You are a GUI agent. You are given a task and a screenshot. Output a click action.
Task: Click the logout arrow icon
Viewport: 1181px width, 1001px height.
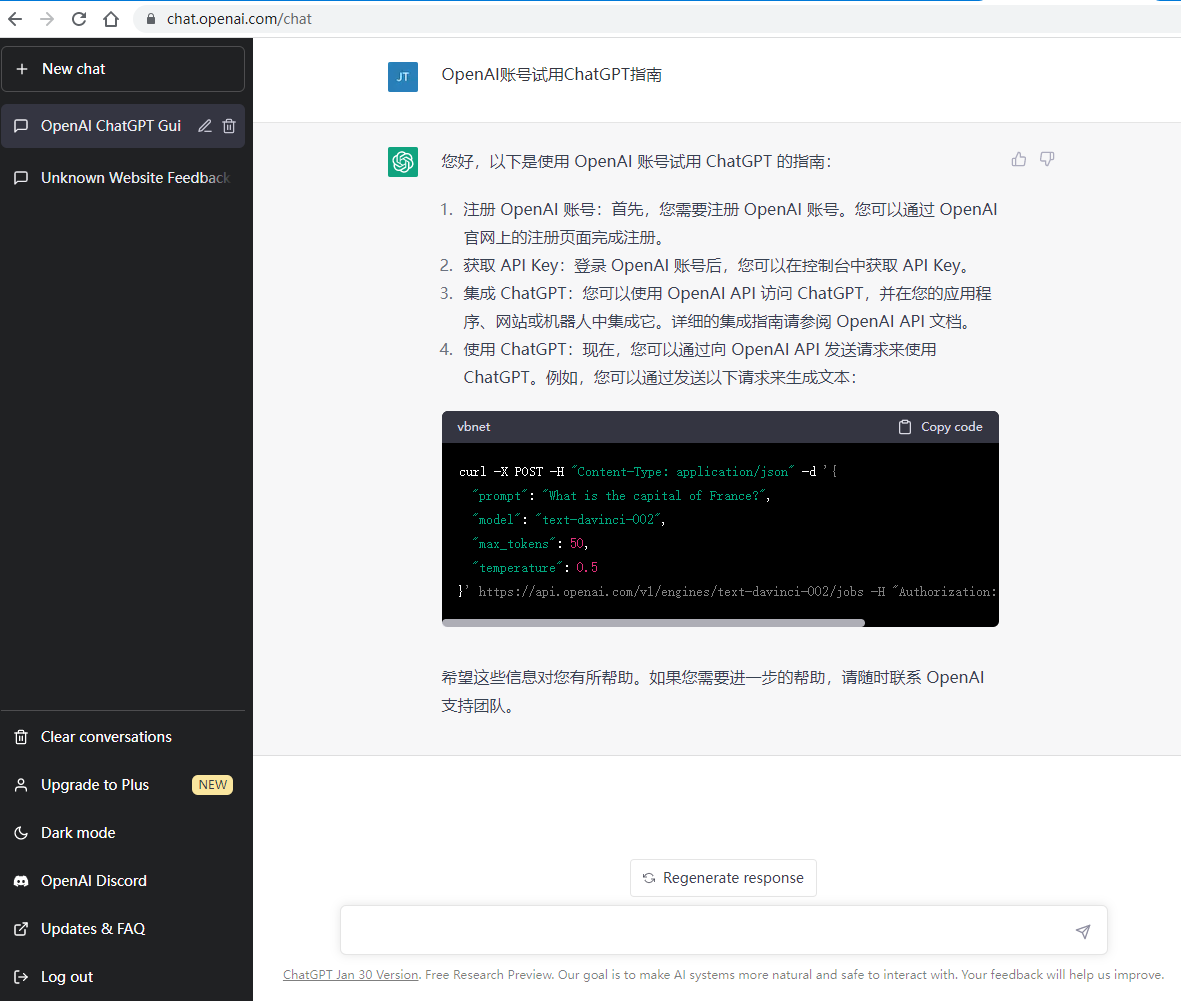pyautogui.click(x=21, y=977)
